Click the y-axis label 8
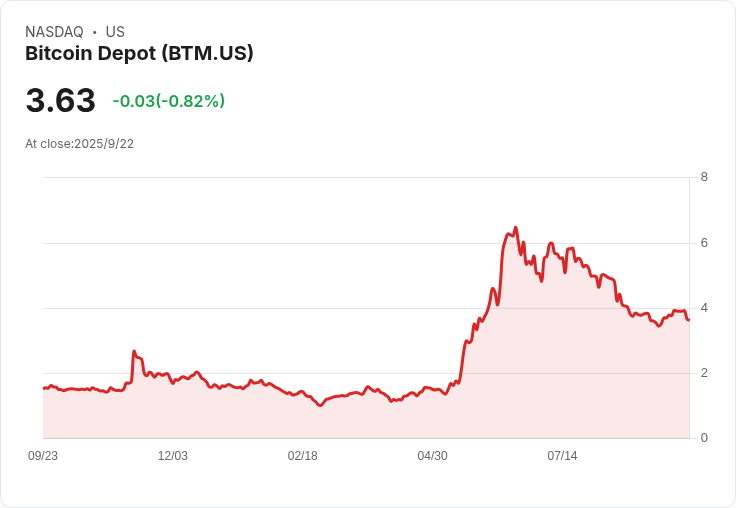 coord(704,177)
